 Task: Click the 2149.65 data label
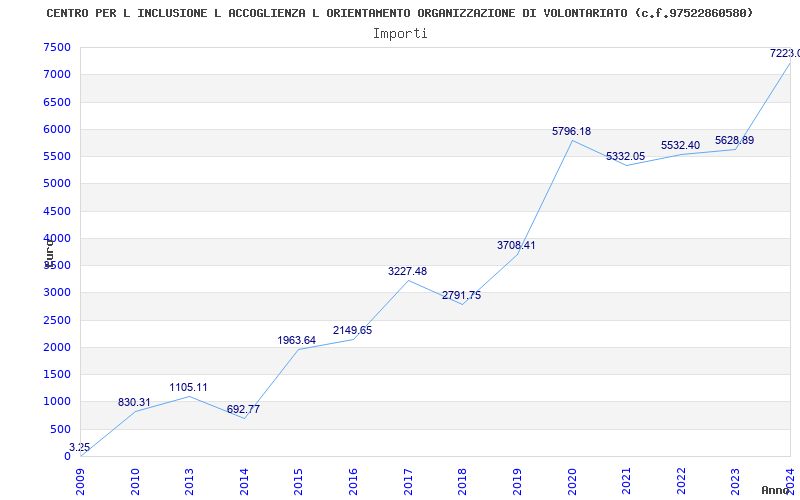(x=353, y=330)
